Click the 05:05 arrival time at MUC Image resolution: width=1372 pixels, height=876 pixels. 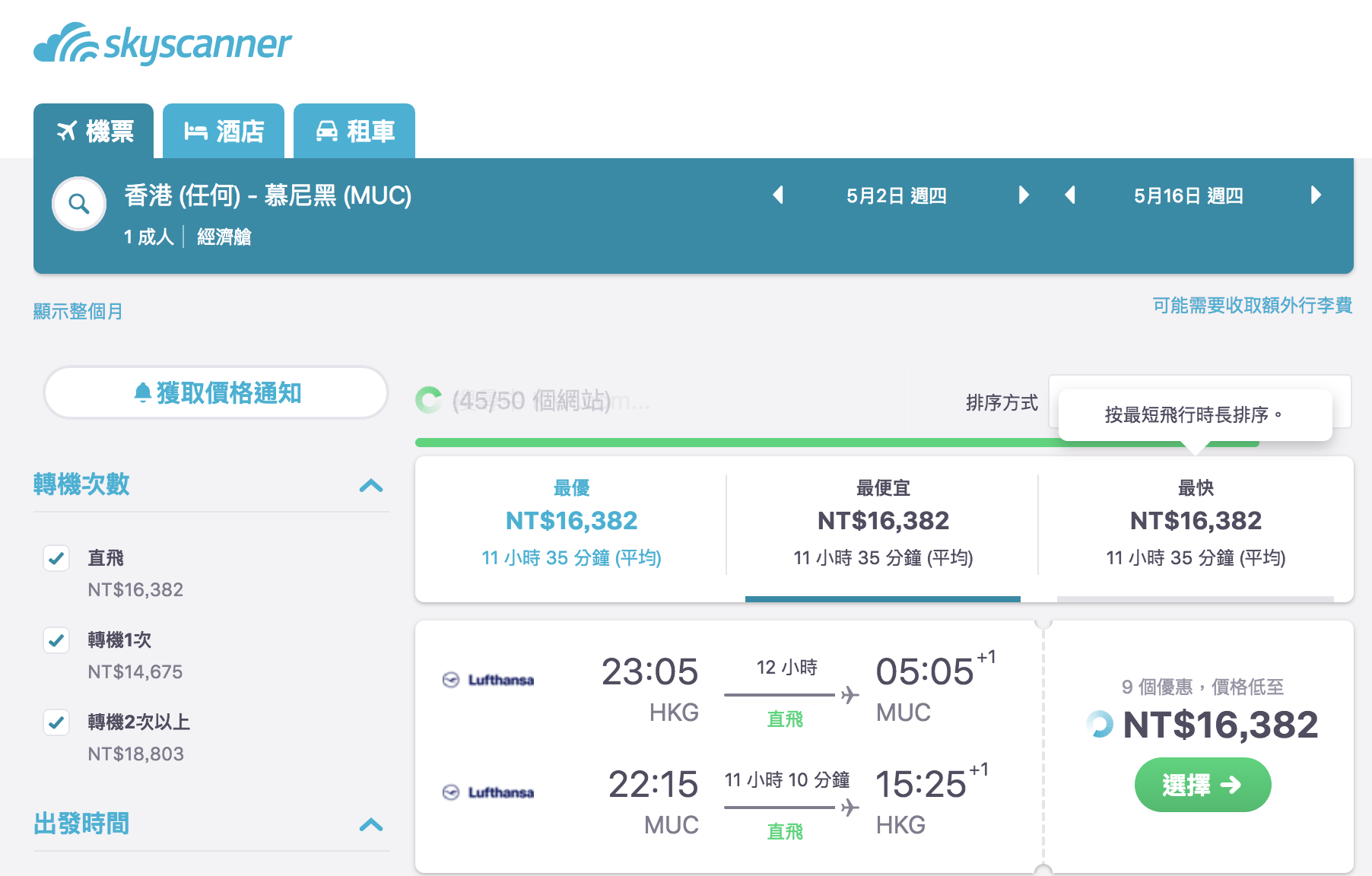point(924,671)
